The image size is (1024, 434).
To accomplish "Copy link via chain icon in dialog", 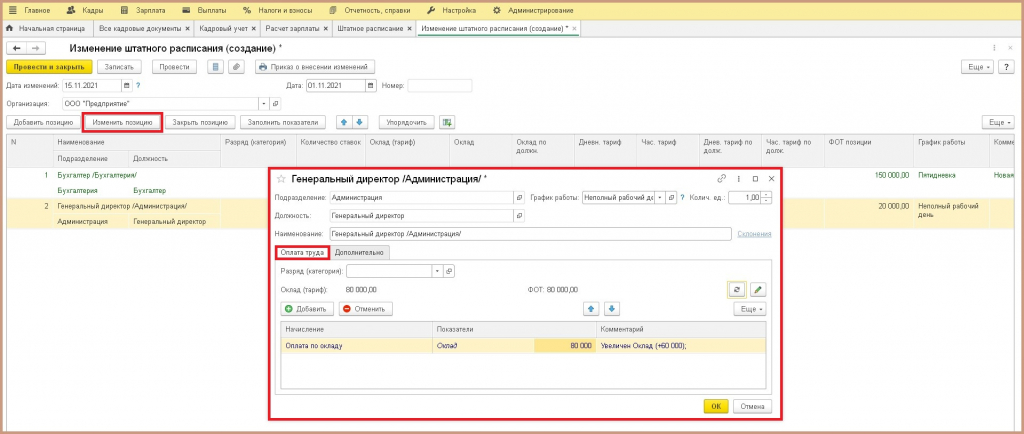I will pyautogui.click(x=722, y=179).
